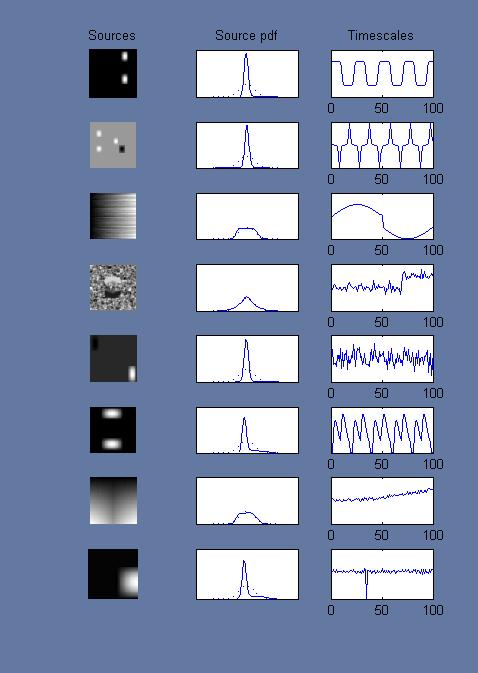Select the last source with a bright right blob
Image resolution: width=478 pixels, height=673 pixels.
(113, 574)
